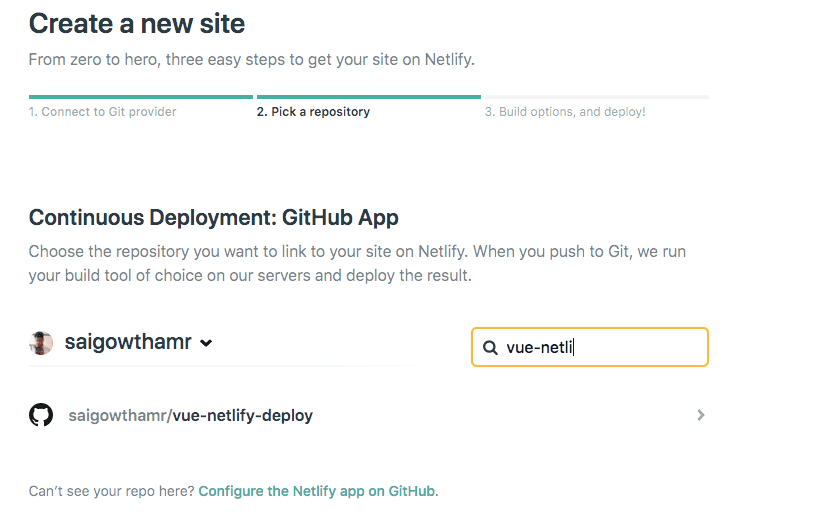Click the saigowthamr profile avatar
The image size is (840, 520).
pos(41,343)
